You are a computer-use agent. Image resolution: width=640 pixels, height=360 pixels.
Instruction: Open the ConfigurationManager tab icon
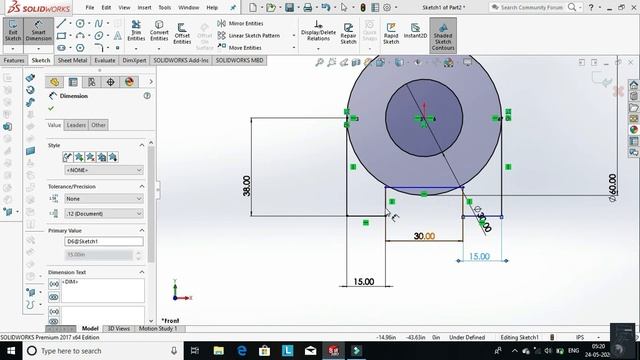coord(92,82)
